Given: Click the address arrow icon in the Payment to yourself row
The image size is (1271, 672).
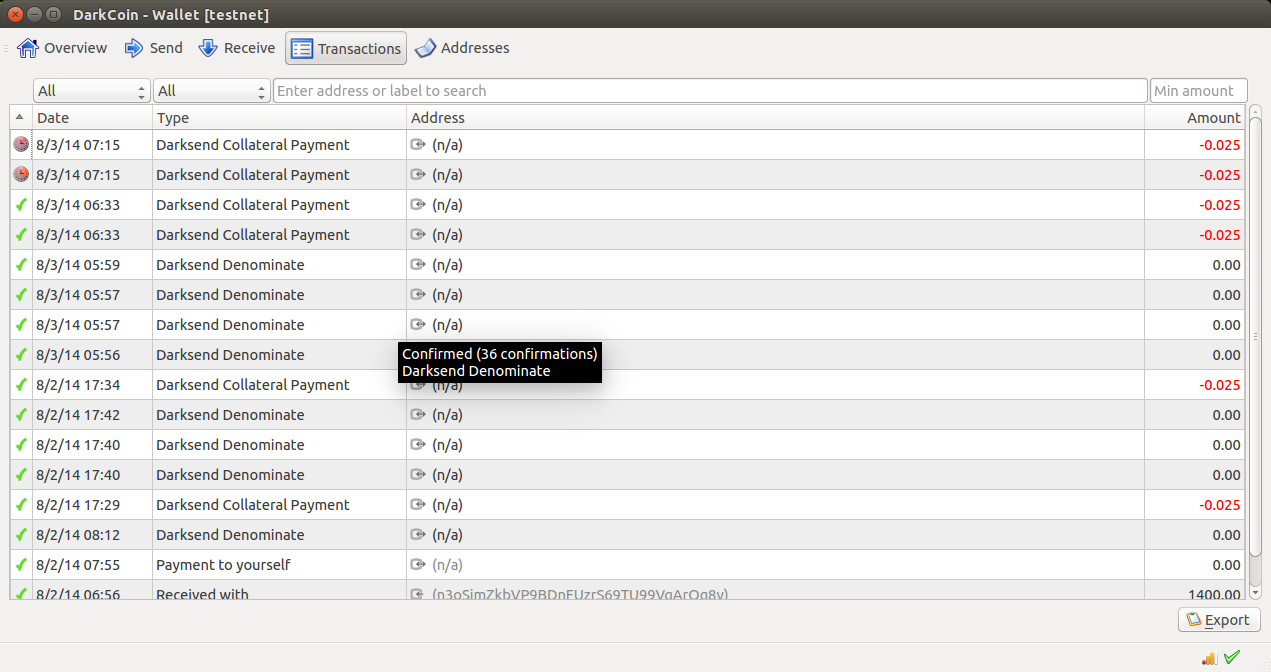Looking at the screenshot, I should coord(419,565).
